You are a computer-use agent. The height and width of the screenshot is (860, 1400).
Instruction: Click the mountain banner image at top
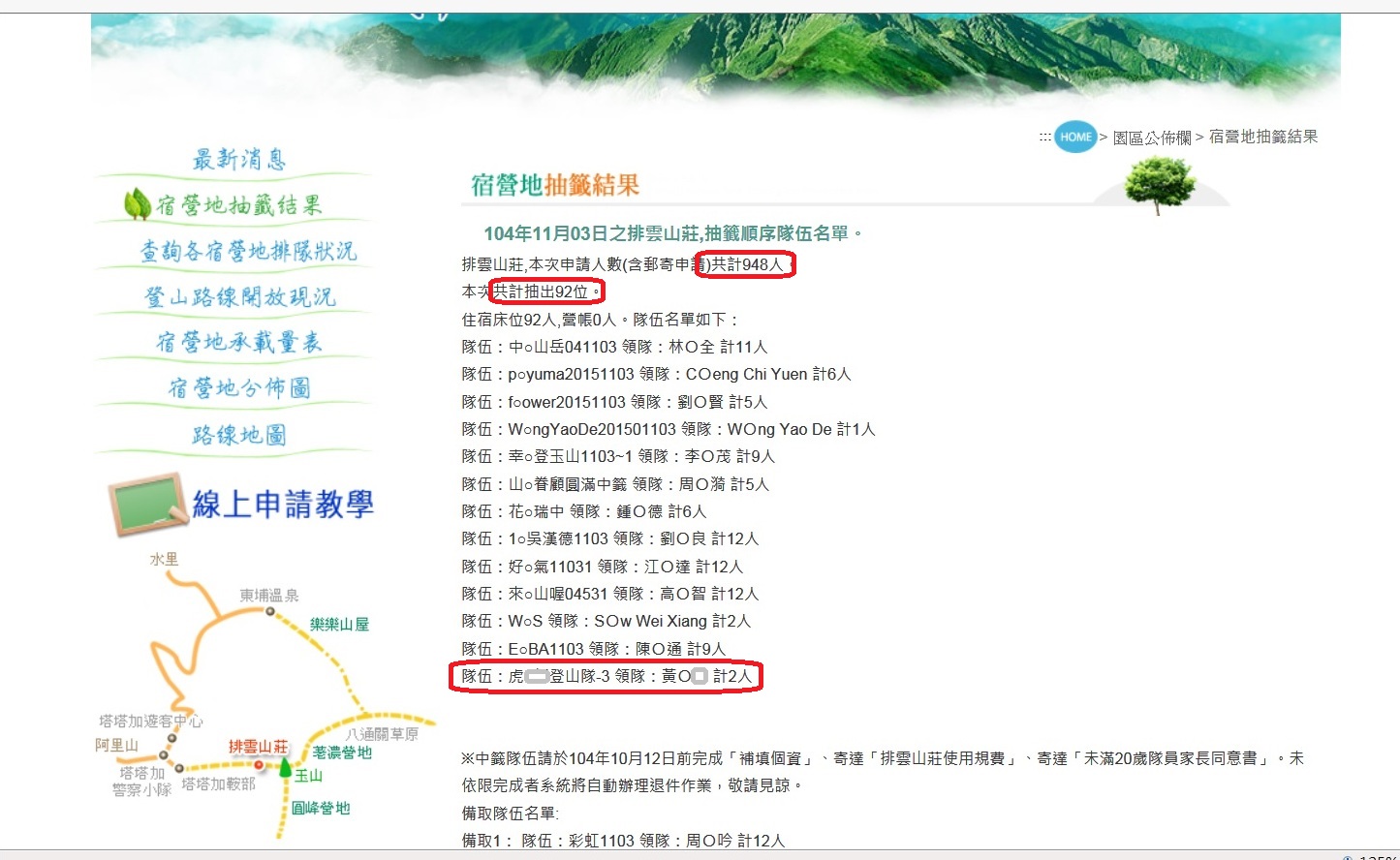click(x=715, y=58)
